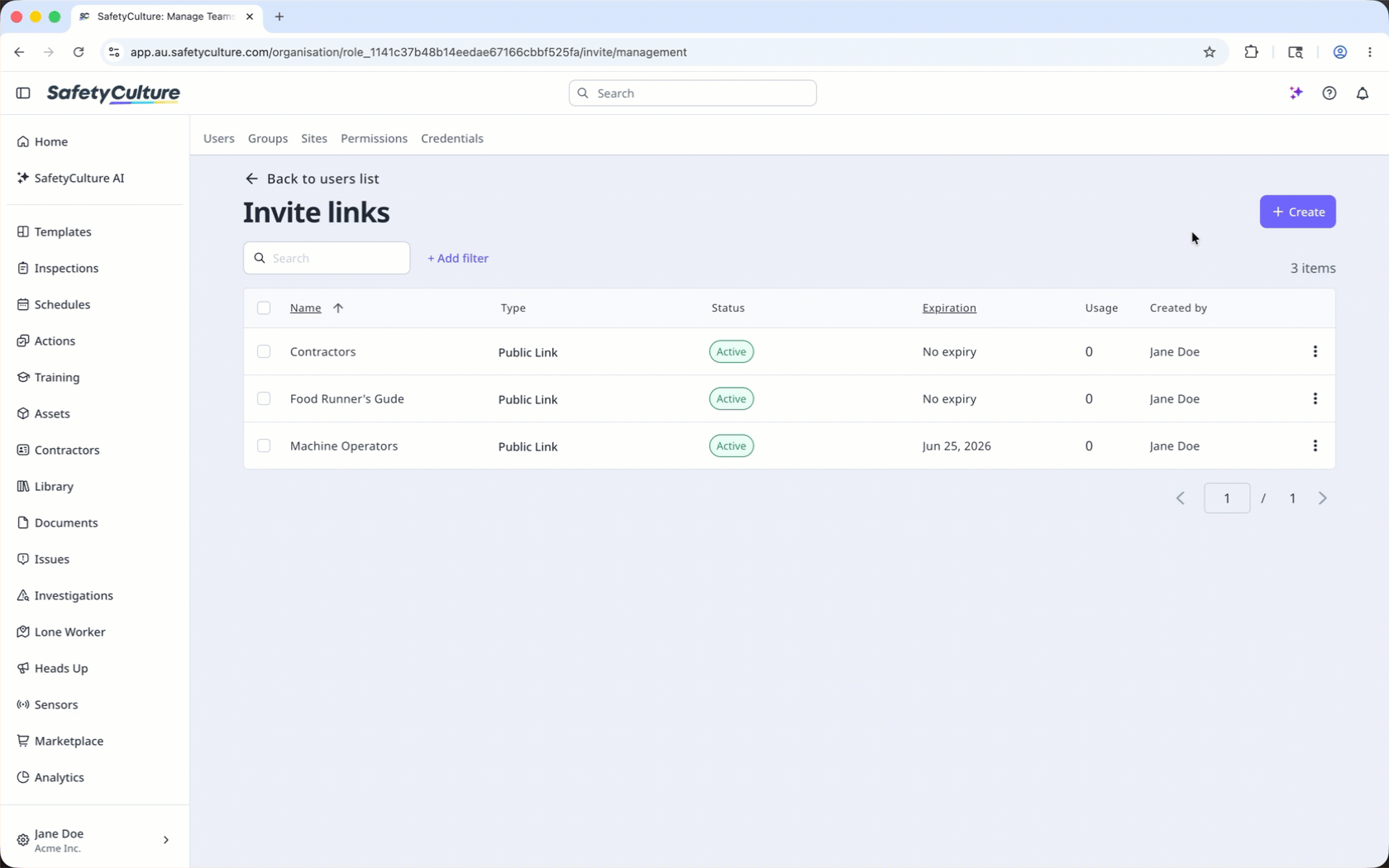Open Food Runner's Gude invite link name

tap(347, 399)
